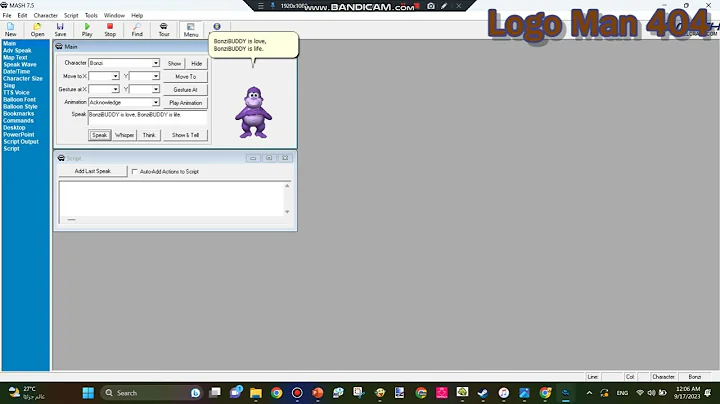This screenshot has width=720, height=404.
Task: Click the taskbar Search box
Action: tap(151, 393)
